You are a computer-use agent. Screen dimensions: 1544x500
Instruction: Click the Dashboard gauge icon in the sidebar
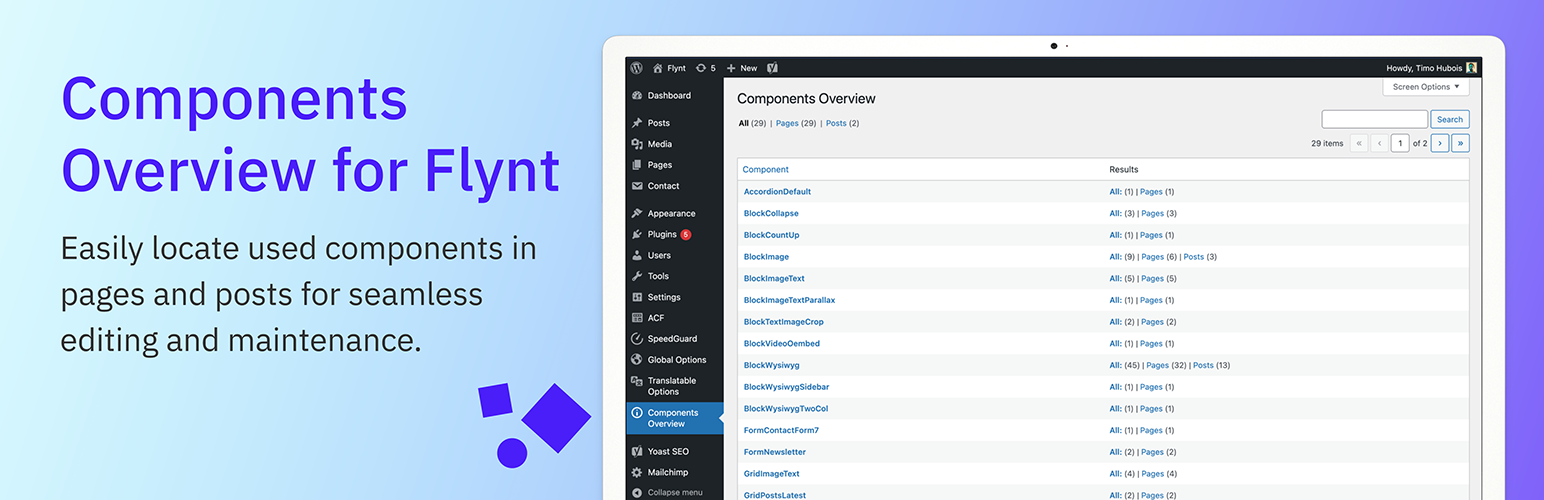(x=637, y=96)
